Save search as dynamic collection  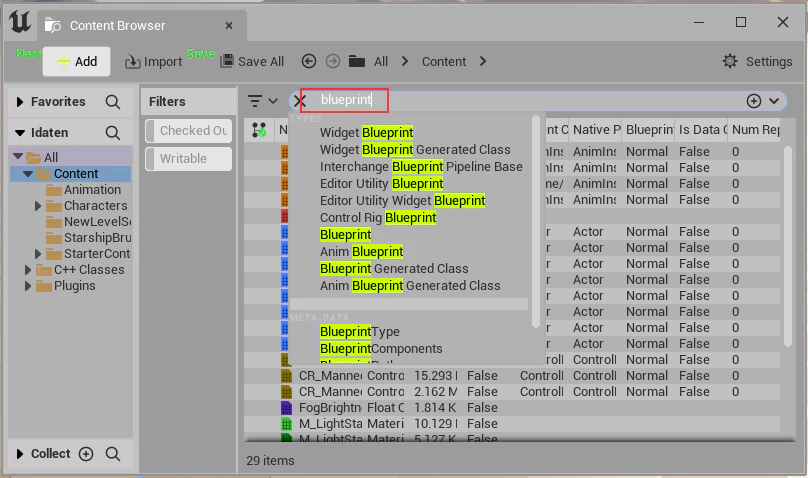point(754,101)
